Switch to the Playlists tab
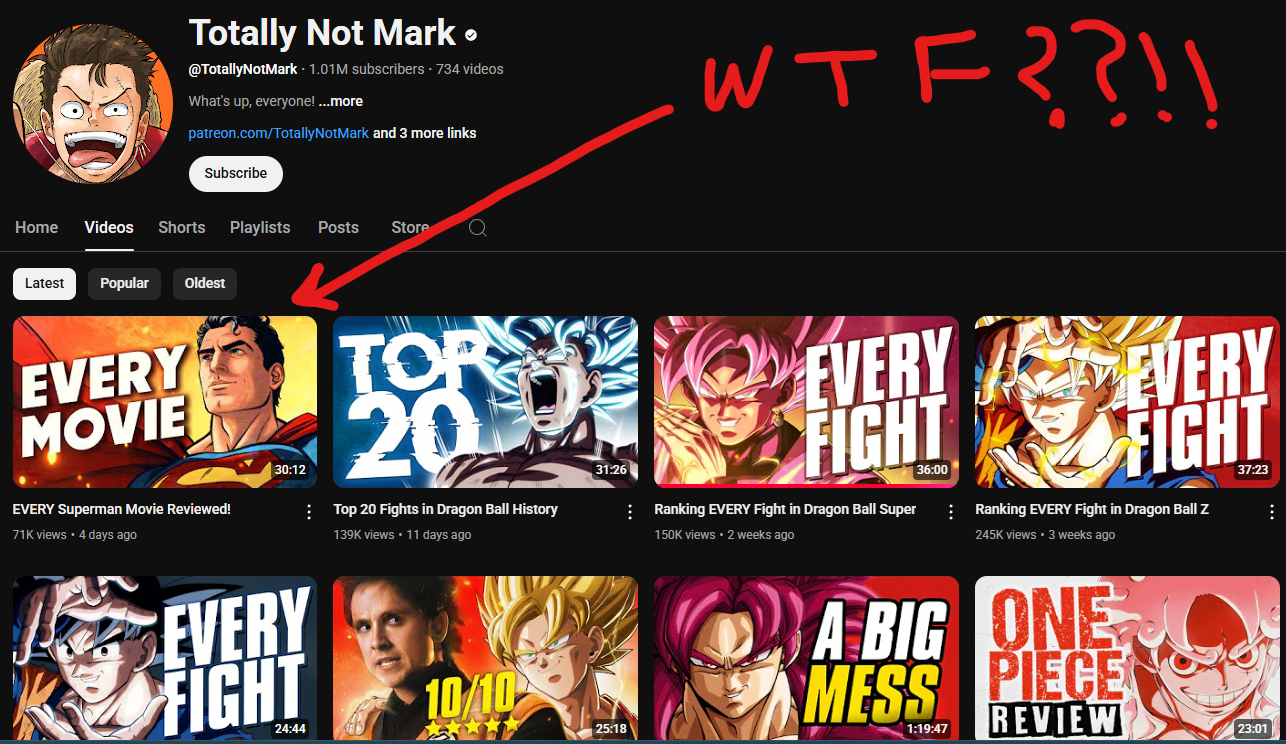 click(260, 227)
